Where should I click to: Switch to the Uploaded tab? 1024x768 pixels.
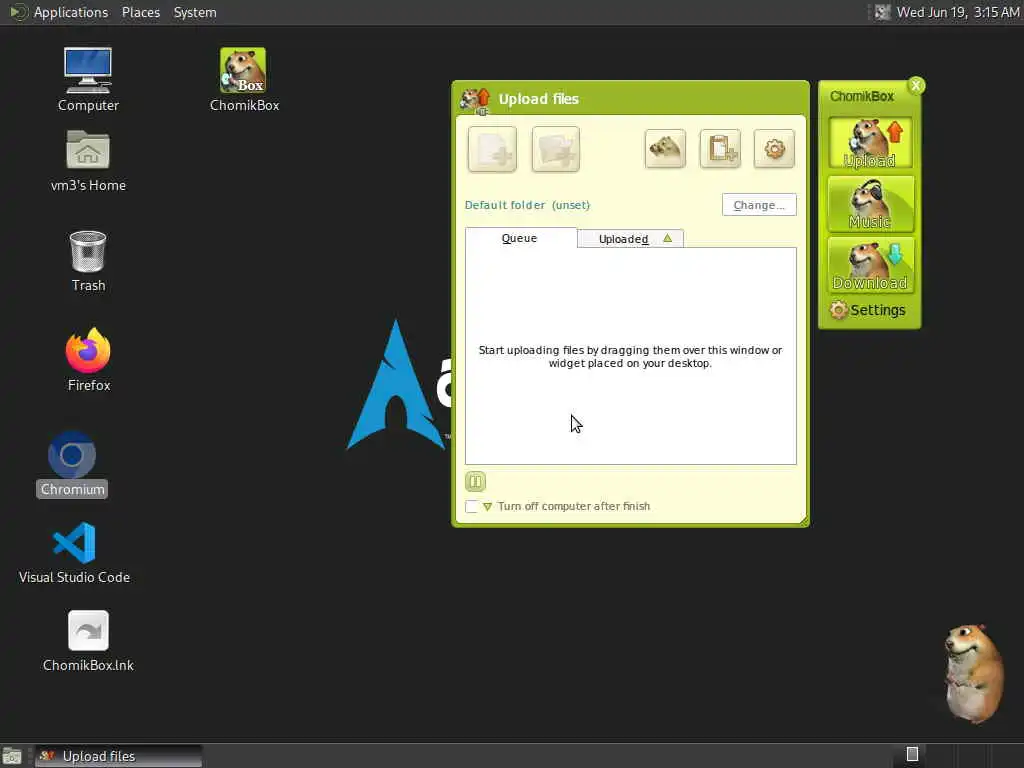click(x=630, y=239)
